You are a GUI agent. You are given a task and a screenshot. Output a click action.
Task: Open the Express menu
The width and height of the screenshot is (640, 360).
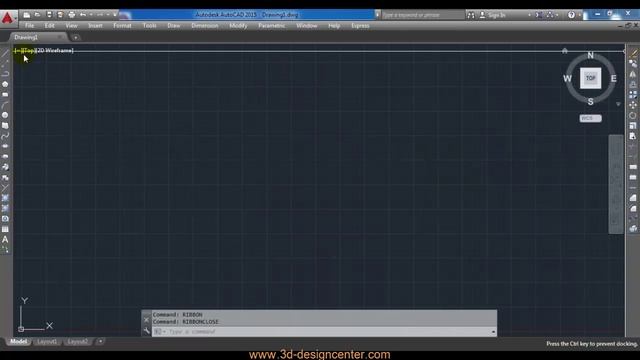tap(360, 26)
